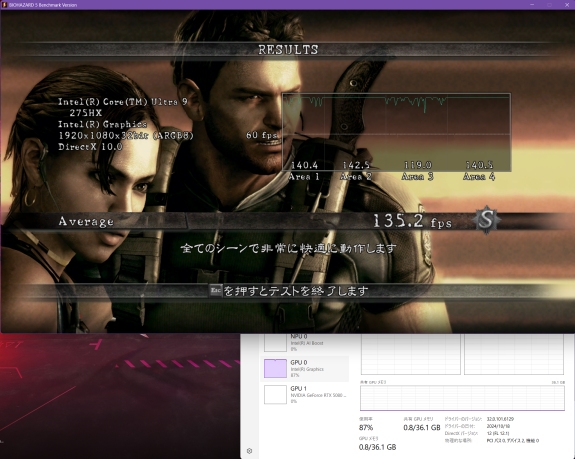Click the BIOHAZARD 5 Benchmark title bar icon
The height and width of the screenshot is (459, 575).
coord(4,5)
